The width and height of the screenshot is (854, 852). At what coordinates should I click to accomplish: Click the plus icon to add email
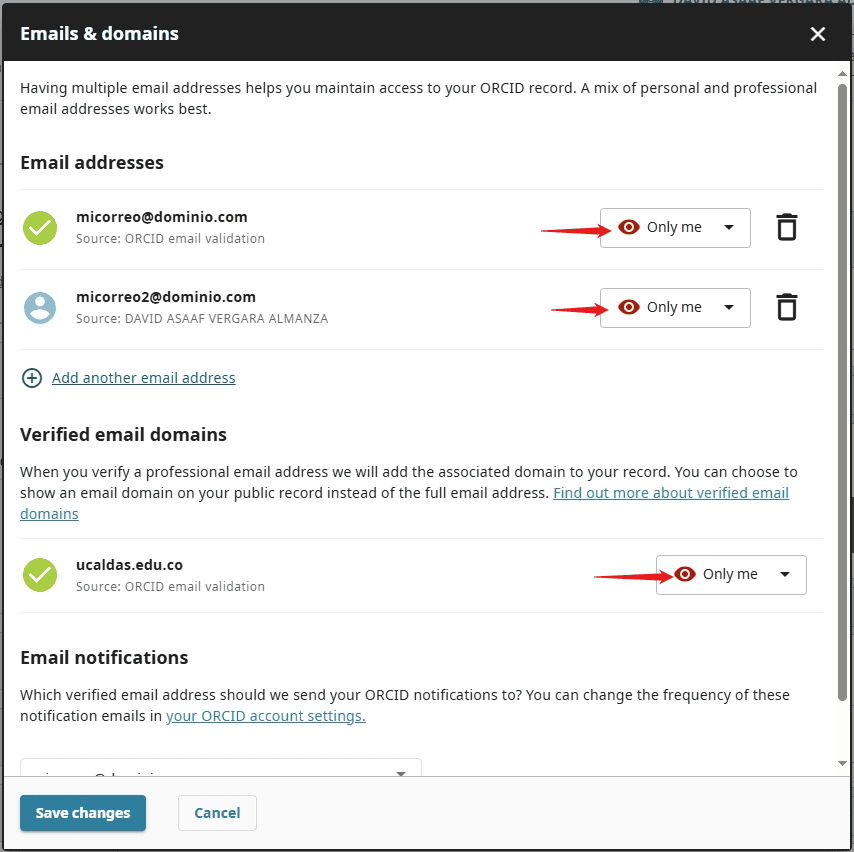(33, 378)
